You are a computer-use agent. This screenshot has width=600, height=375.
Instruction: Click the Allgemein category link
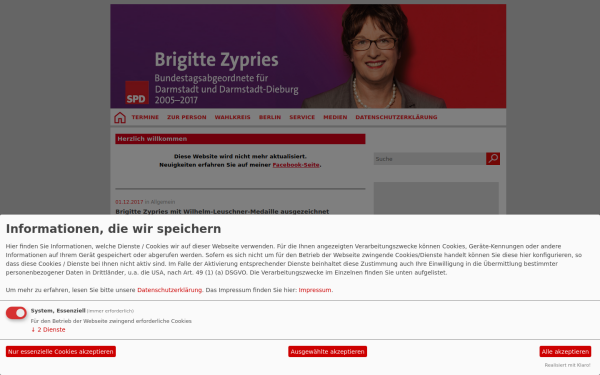pyautogui.click(x=163, y=202)
